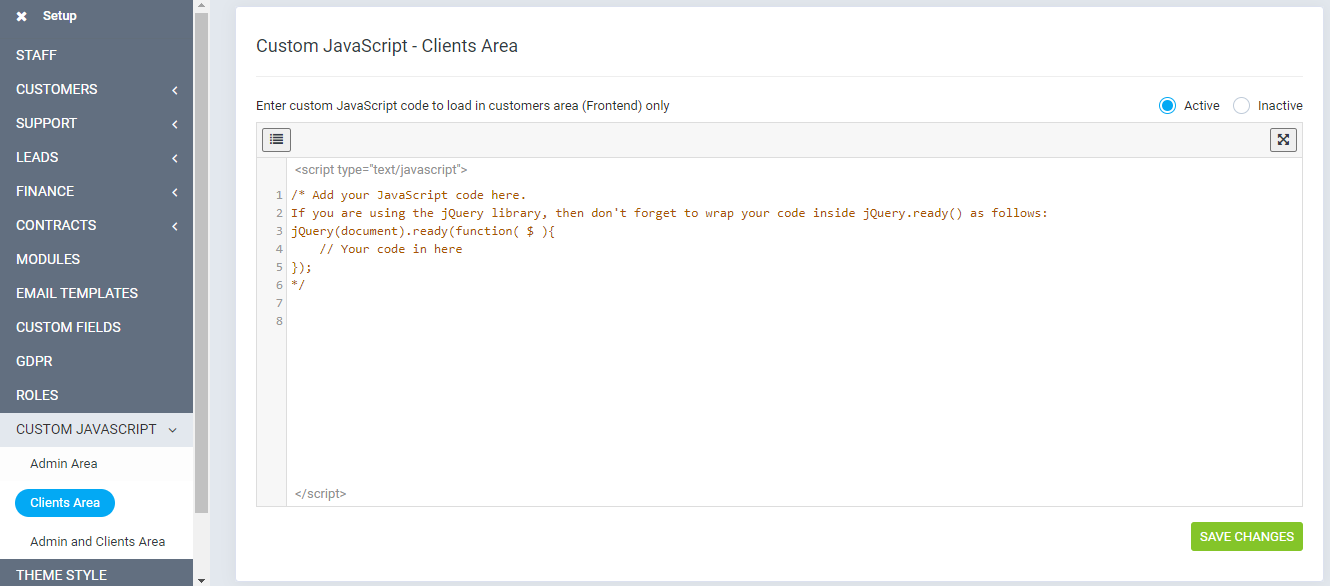Select the Active radio button
The image size is (1330, 586).
click(x=1167, y=105)
